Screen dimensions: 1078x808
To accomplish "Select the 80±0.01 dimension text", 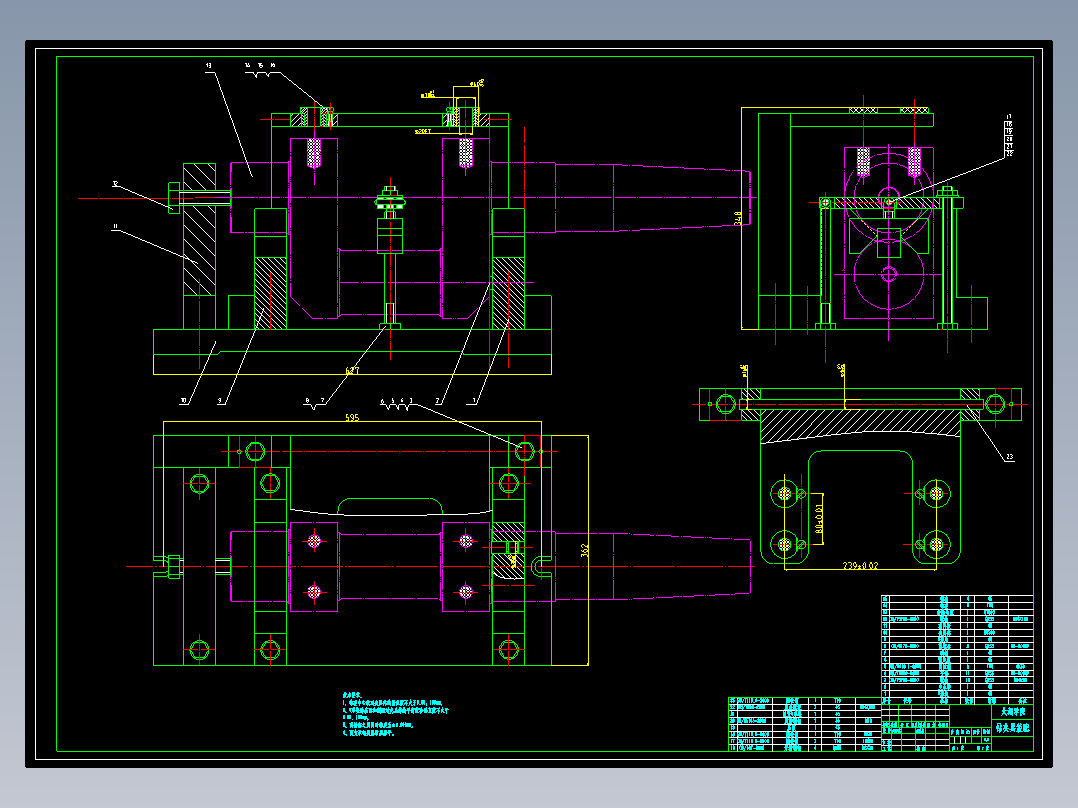I will tap(819, 517).
